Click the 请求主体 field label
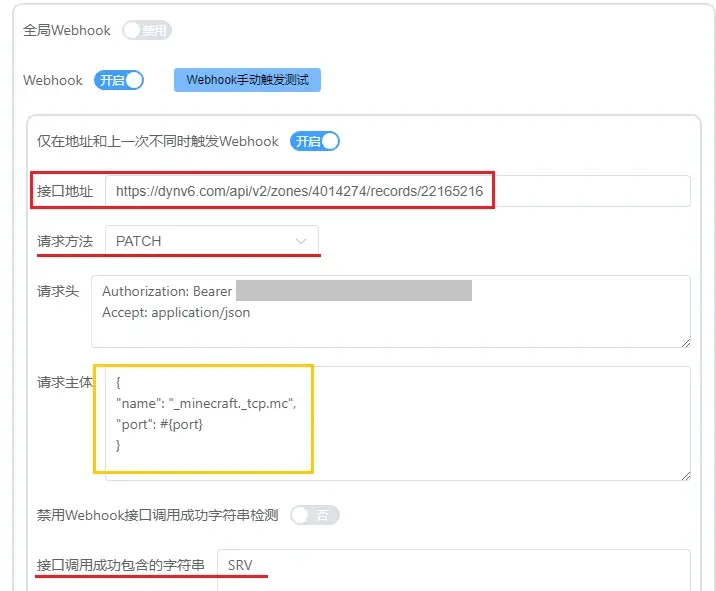Screen dimensions: 716x591 point(65,382)
